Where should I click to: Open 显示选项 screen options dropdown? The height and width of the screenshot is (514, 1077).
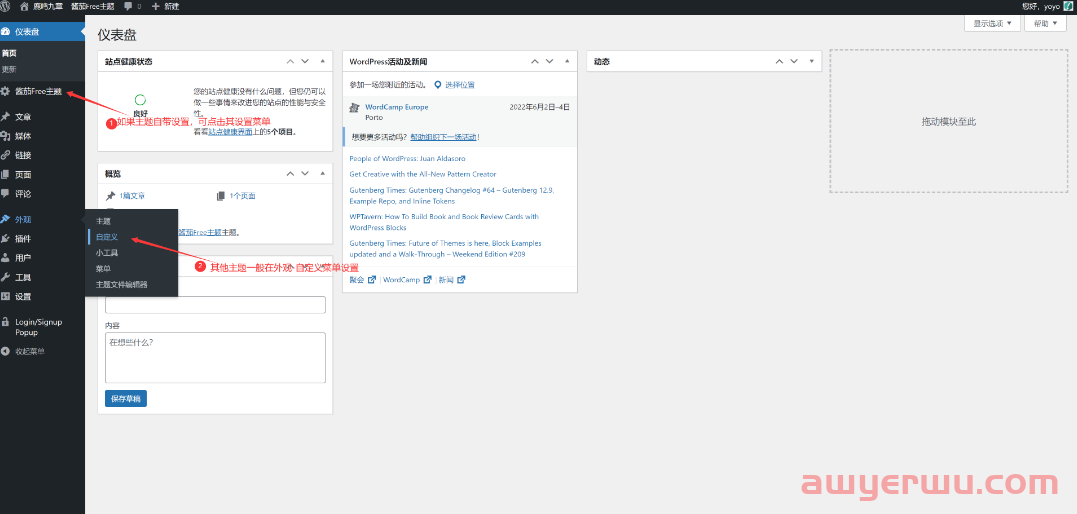tap(993, 23)
